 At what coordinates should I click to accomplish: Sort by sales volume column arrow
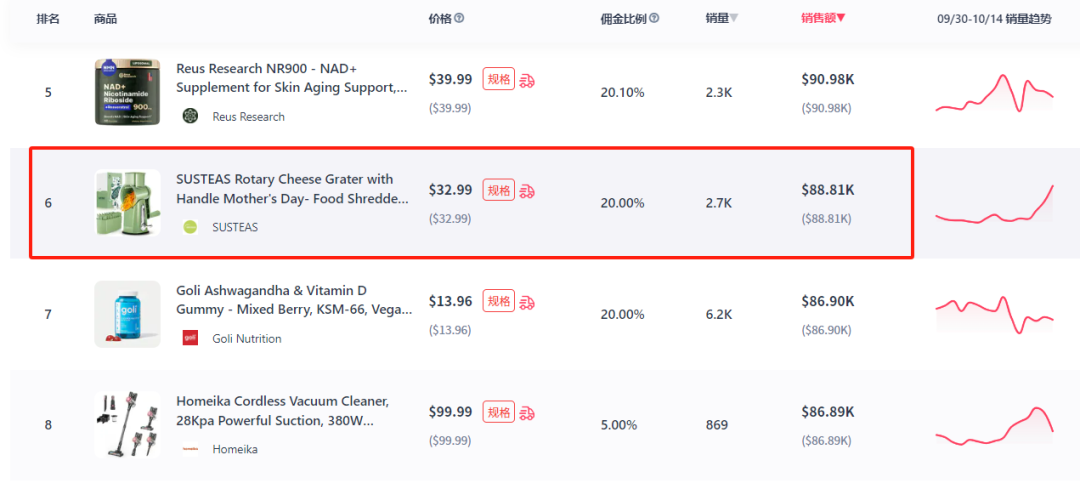click(x=734, y=19)
